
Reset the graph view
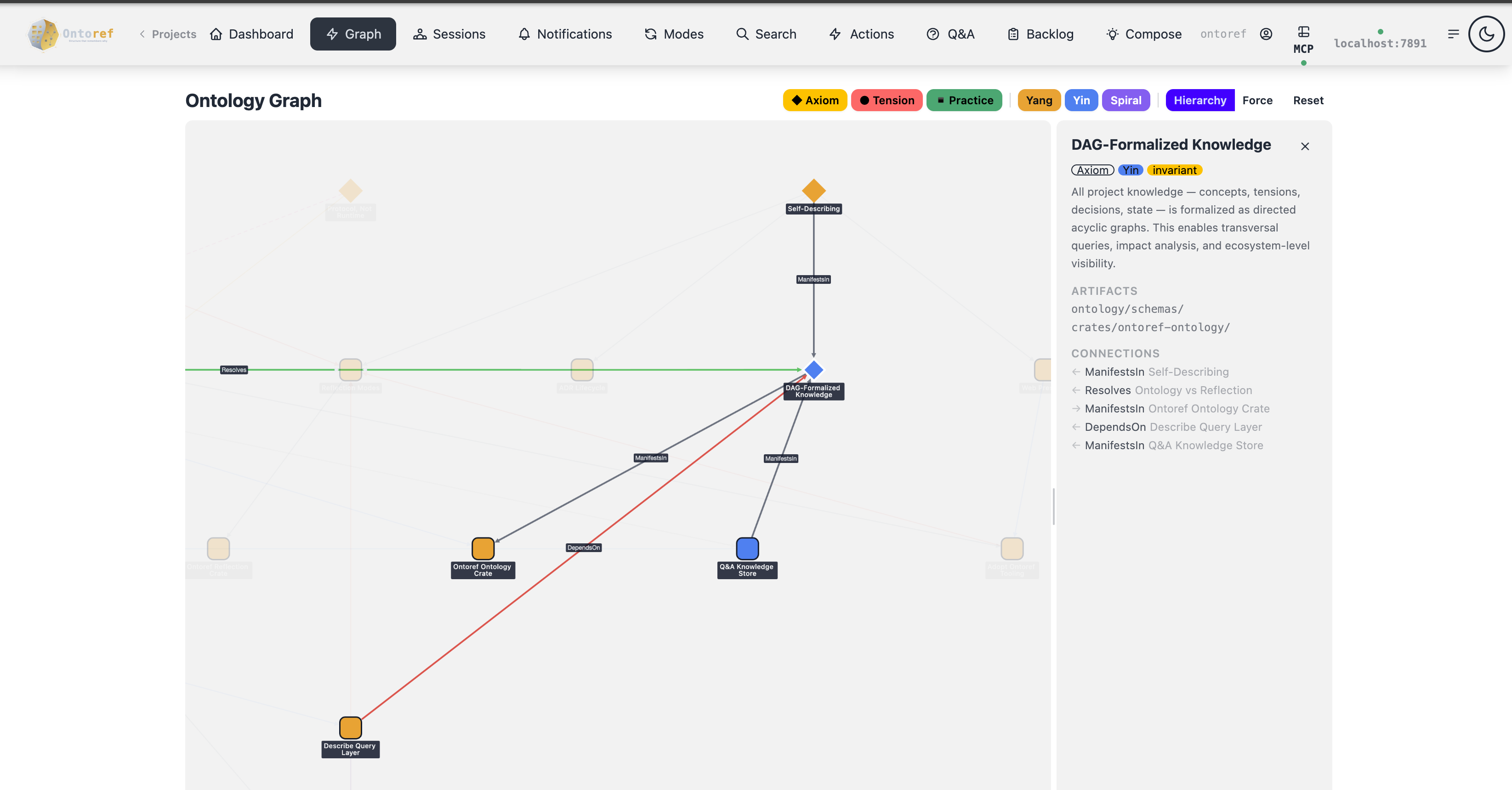point(1308,100)
